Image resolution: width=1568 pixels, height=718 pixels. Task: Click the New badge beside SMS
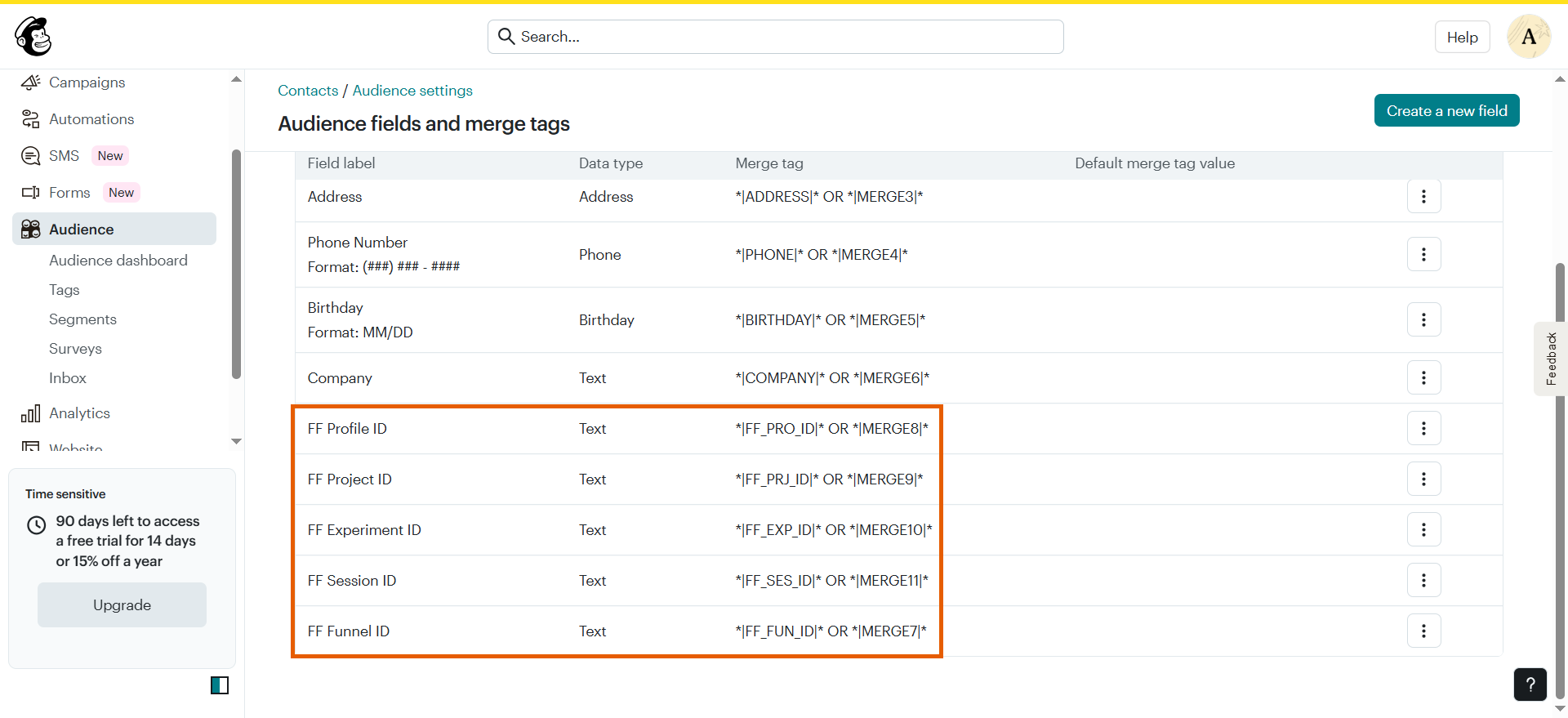[x=110, y=156]
